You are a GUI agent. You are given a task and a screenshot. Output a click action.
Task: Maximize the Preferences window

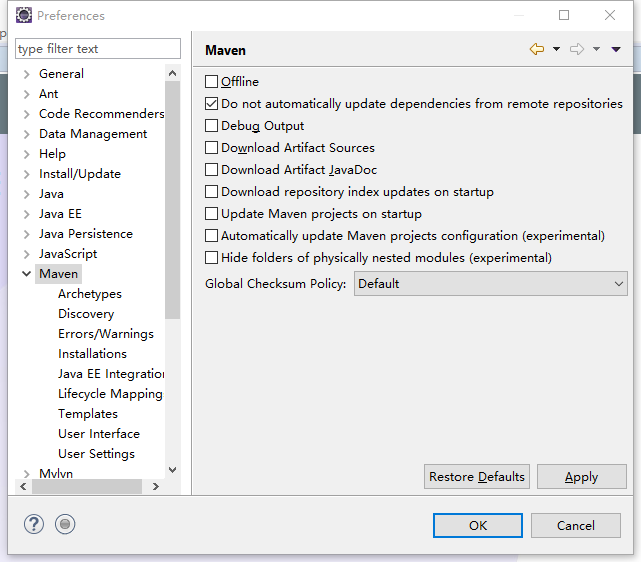click(x=564, y=15)
